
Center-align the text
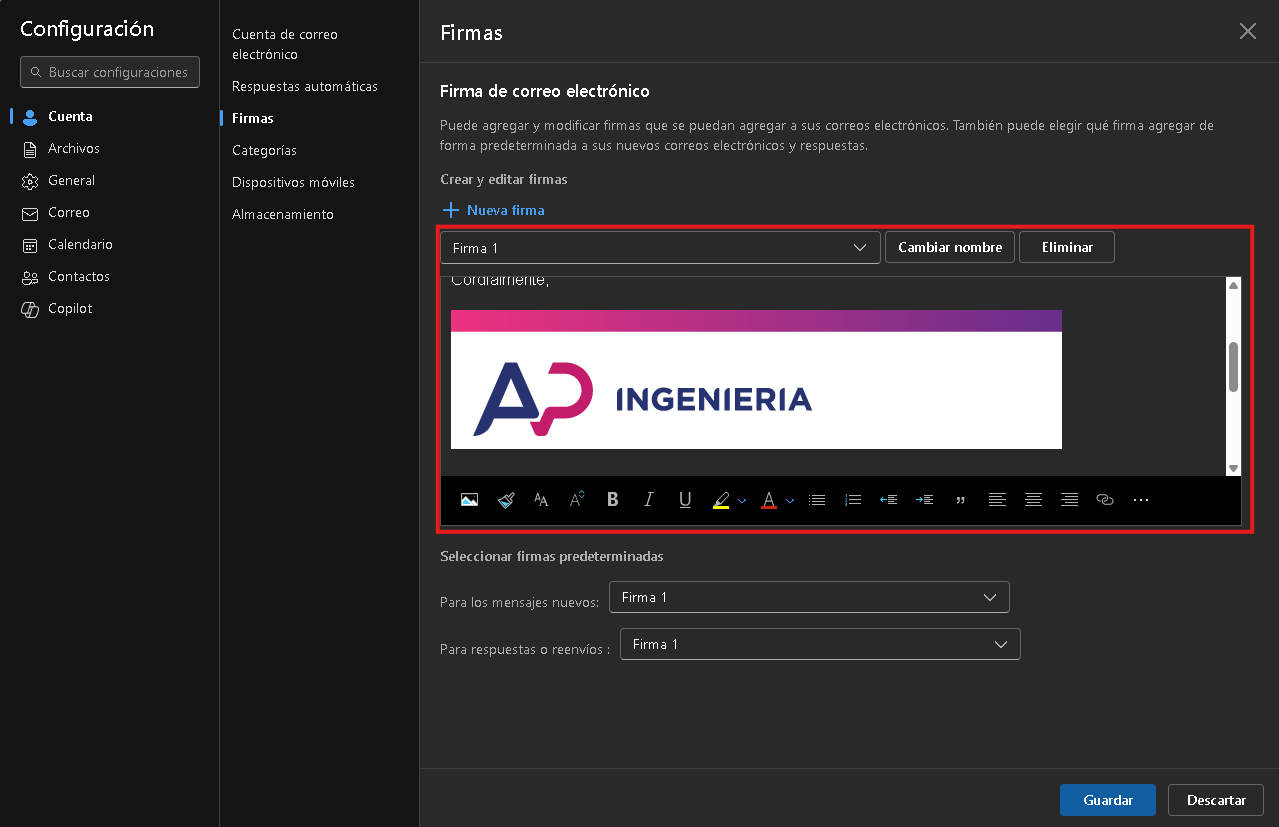click(x=1033, y=500)
